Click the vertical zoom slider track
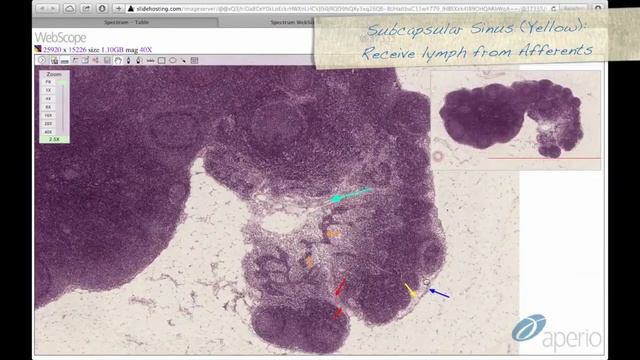Viewport: 640px width, 360px height. click(x=62, y=109)
